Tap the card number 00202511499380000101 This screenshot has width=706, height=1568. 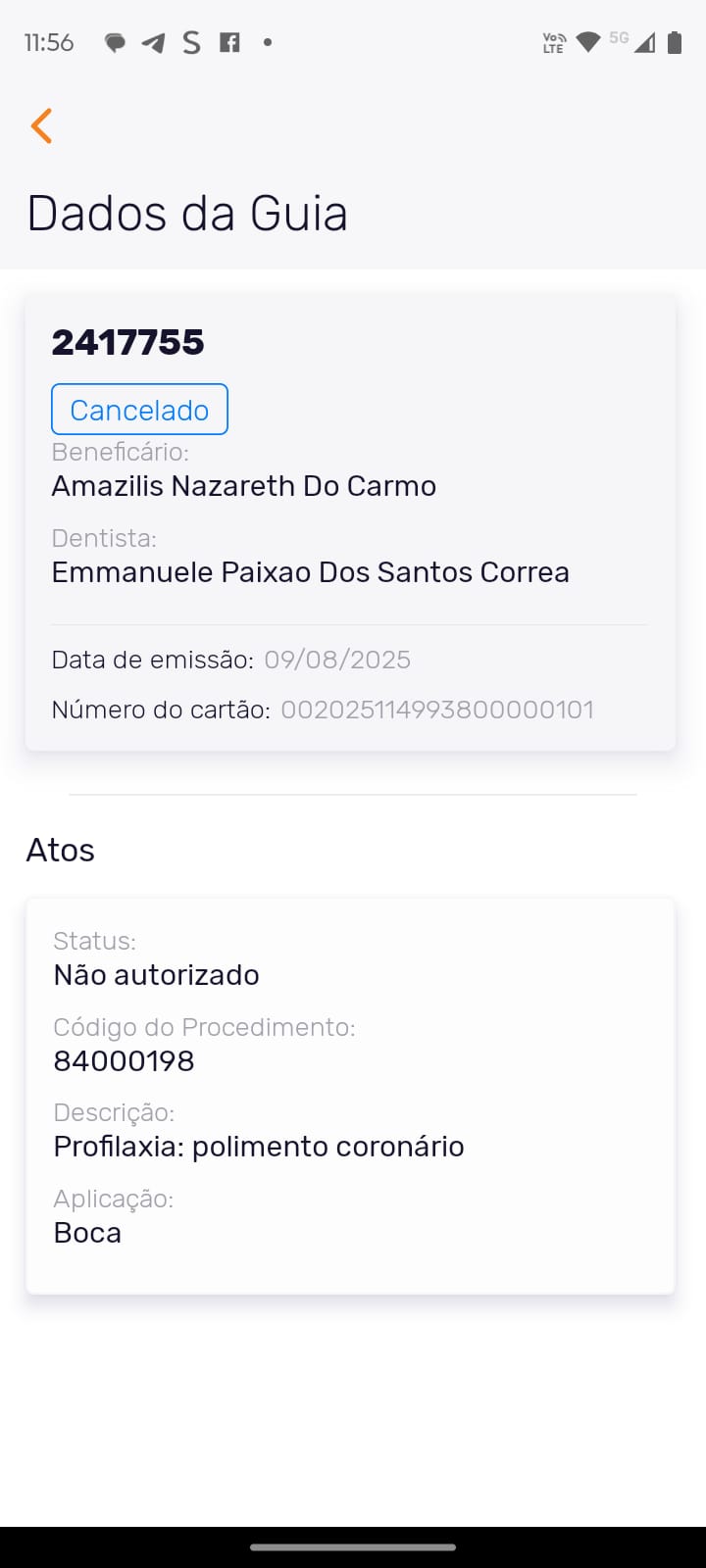click(x=437, y=710)
